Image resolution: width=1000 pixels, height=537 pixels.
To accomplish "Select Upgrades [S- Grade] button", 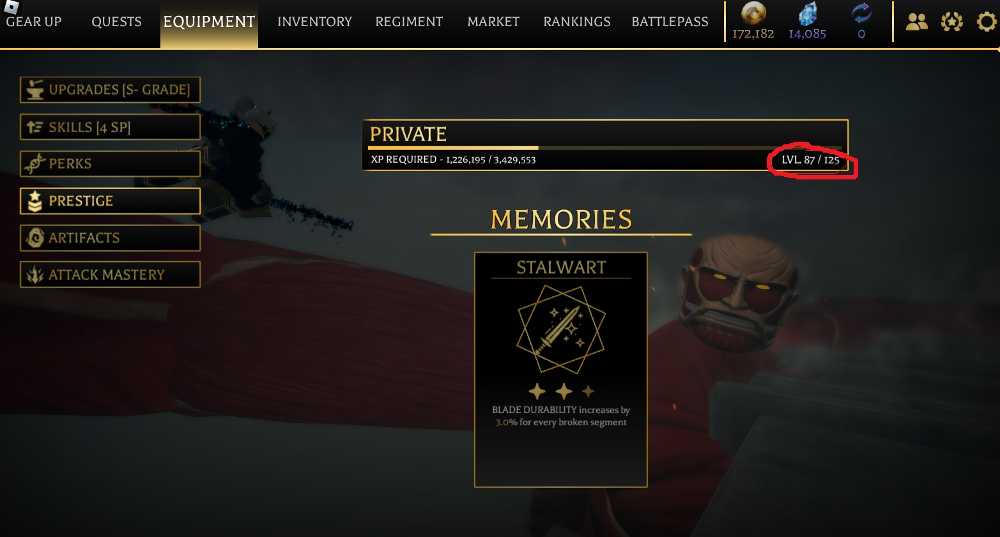I will click(x=110, y=90).
